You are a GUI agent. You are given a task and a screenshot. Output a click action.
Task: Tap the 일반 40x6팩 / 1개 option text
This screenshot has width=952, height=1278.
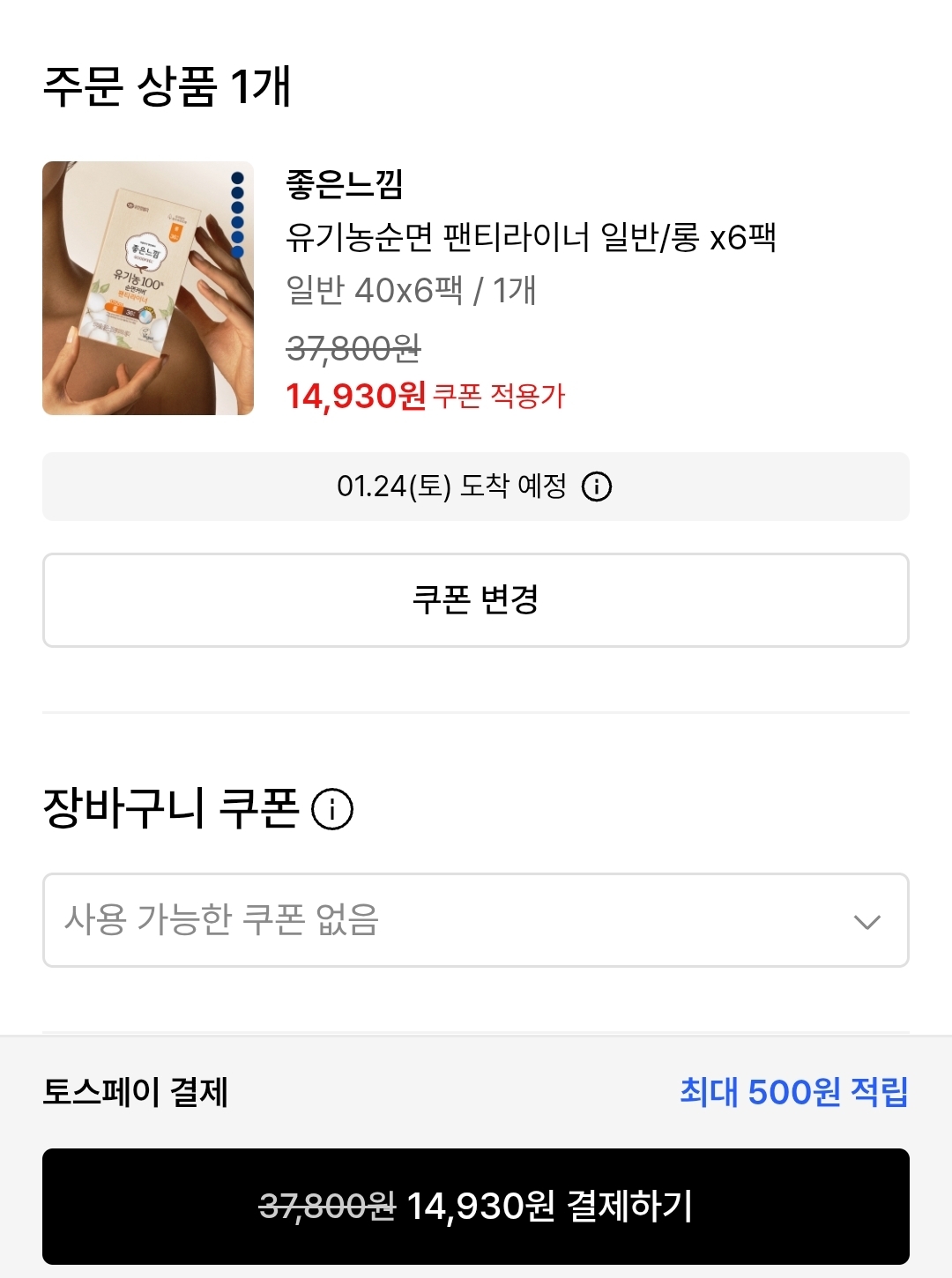pyautogui.click(x=411, y=290)
